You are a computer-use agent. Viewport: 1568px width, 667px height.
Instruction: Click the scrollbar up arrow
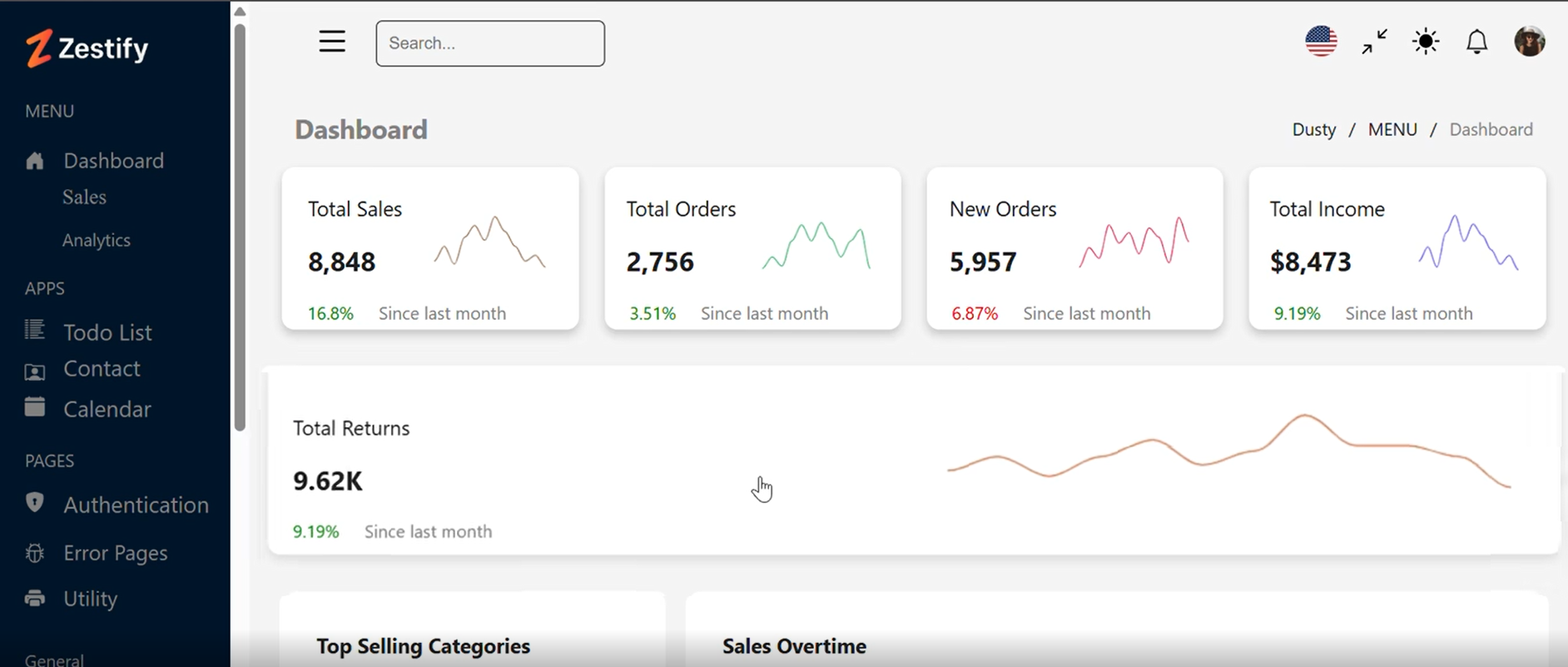tap(240, 12)
